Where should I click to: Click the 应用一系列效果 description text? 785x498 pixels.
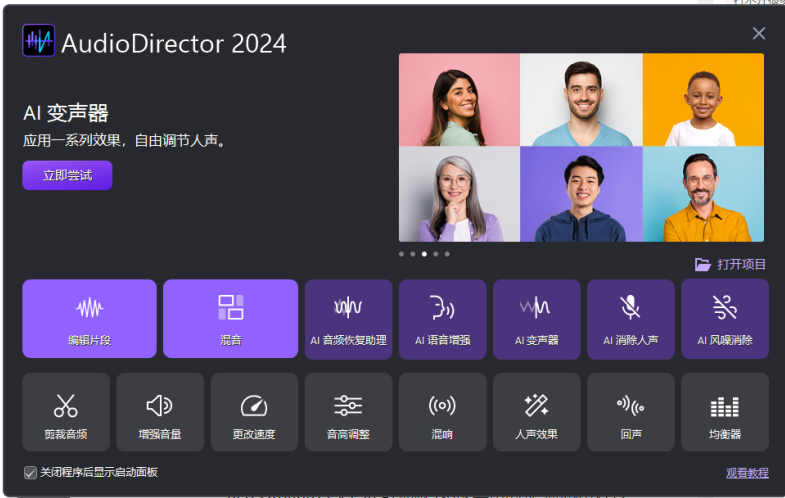(125, 141)
